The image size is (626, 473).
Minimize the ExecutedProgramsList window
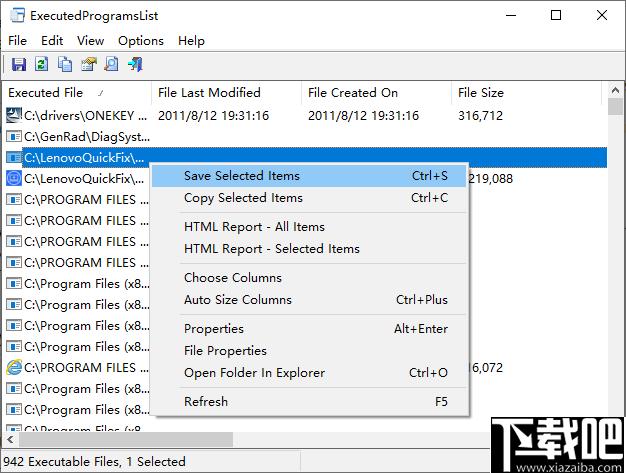pos(511,16)
